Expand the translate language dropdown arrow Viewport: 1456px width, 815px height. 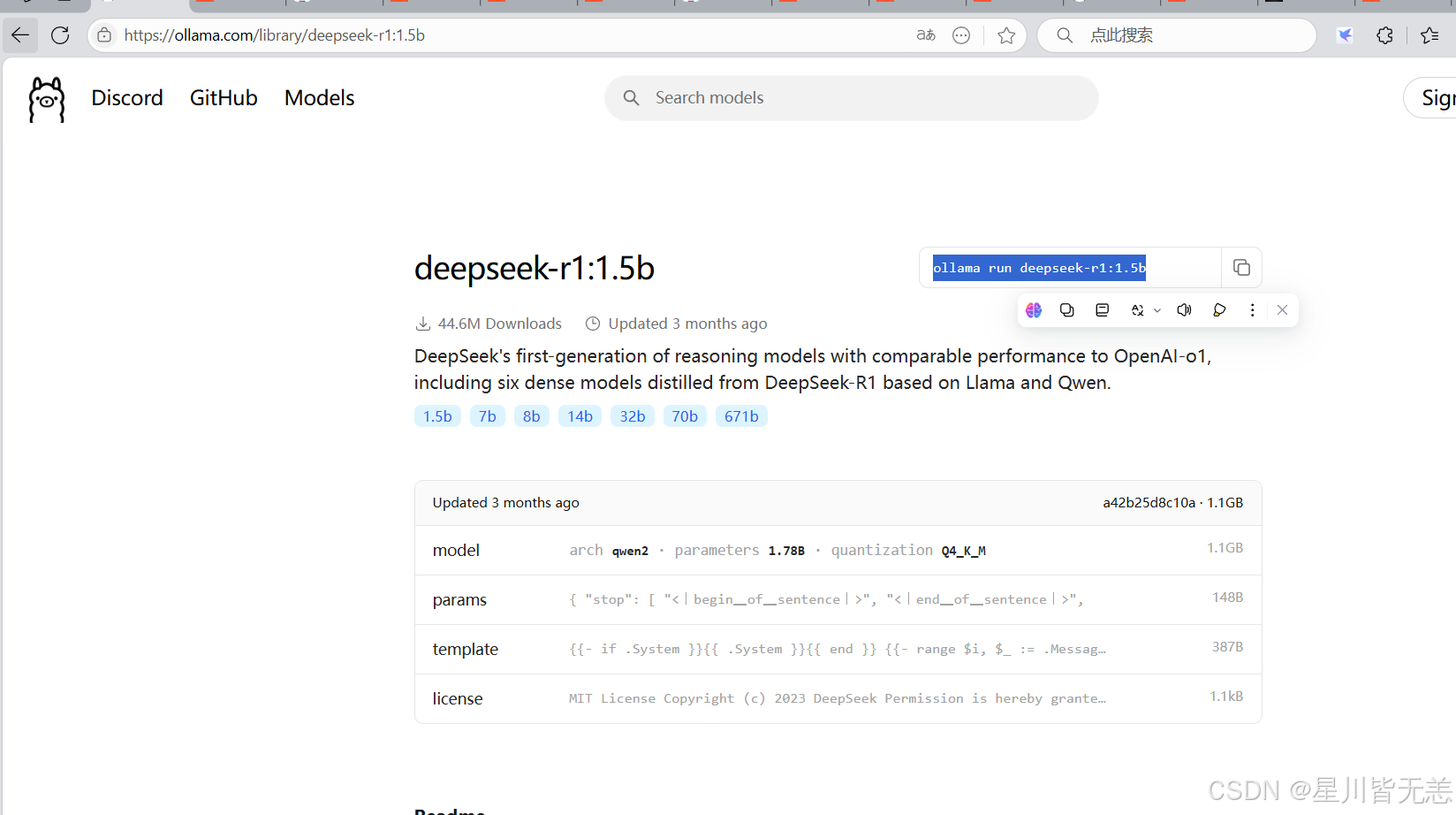[x=1157, y=310]
